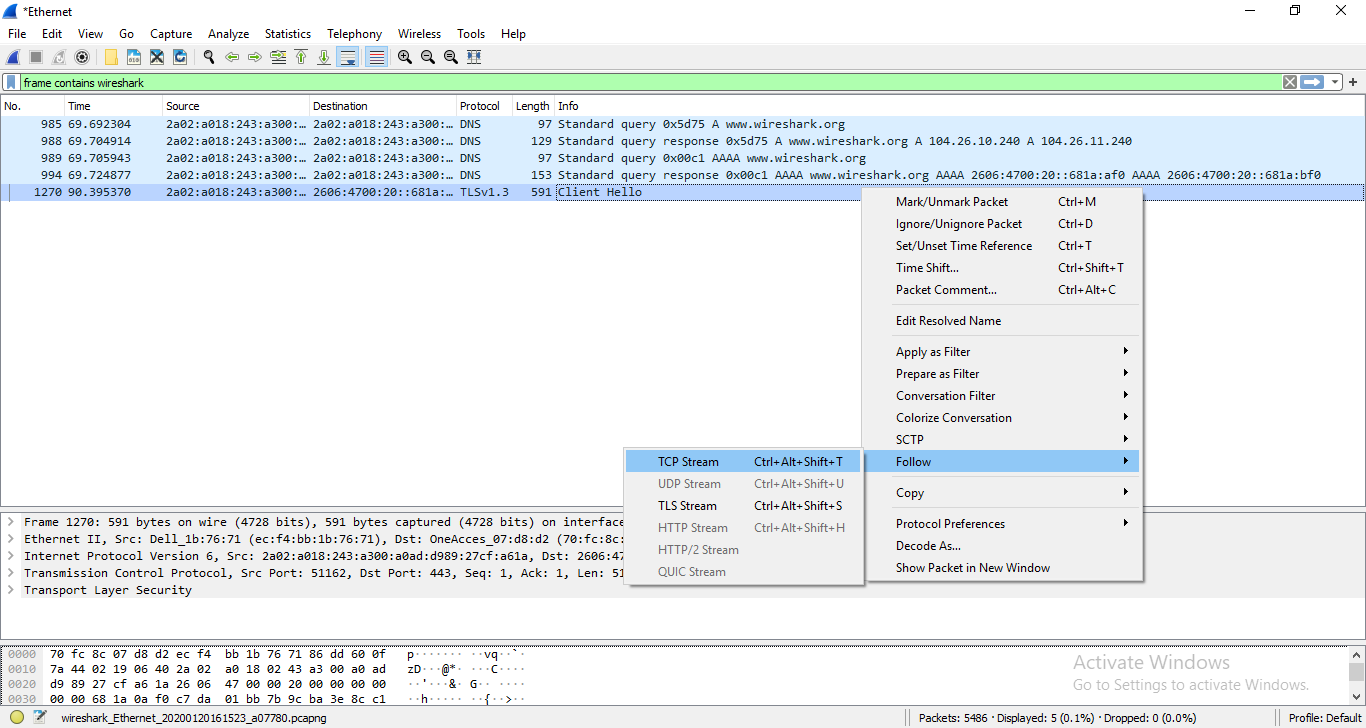
Task: Expand Apply as Filter submenu
Action: (1001, 352)
